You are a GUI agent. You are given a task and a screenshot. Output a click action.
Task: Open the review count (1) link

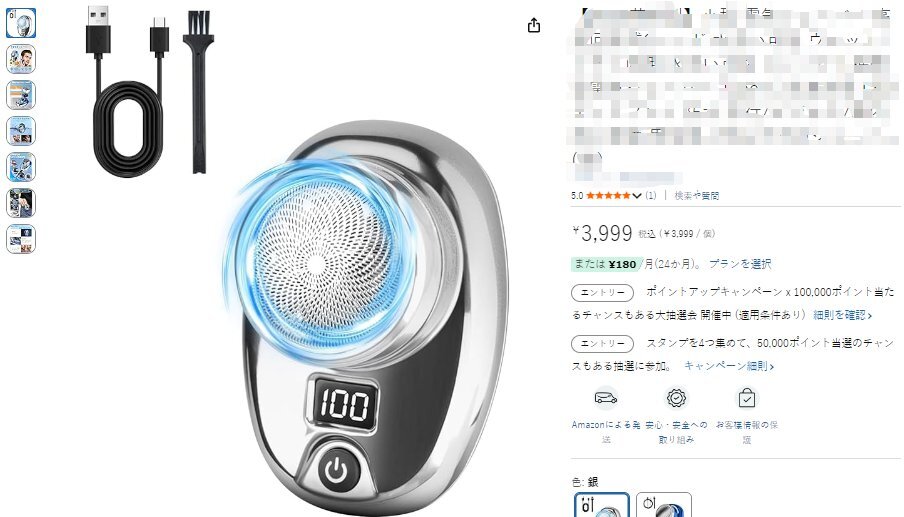651,195
